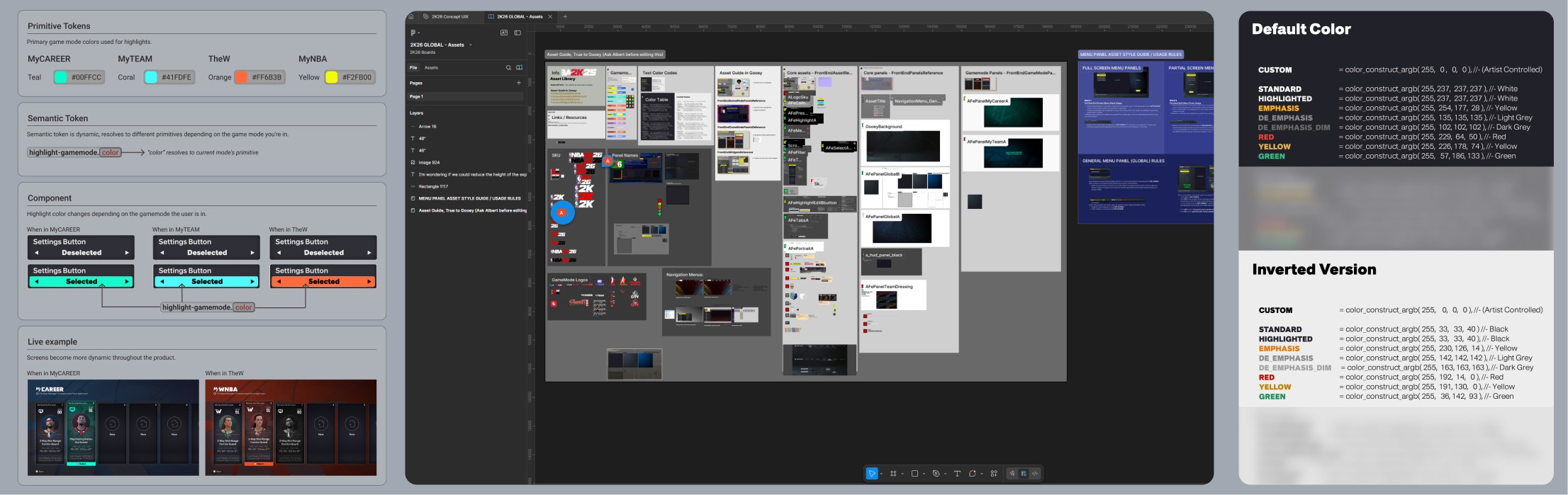Toggle the collapse sidebar icon
The height and width of the screenshot is (495, 1568).
[517, 33]
